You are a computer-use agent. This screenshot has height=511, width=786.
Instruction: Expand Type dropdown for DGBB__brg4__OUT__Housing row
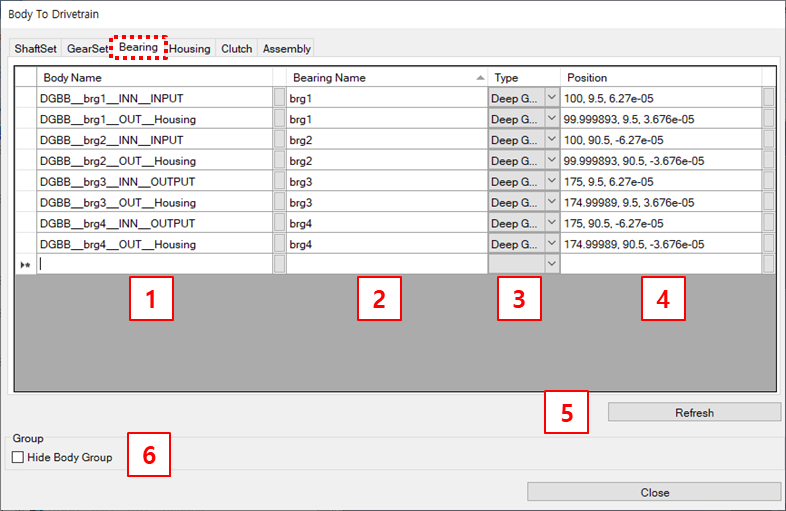[552, 243]
